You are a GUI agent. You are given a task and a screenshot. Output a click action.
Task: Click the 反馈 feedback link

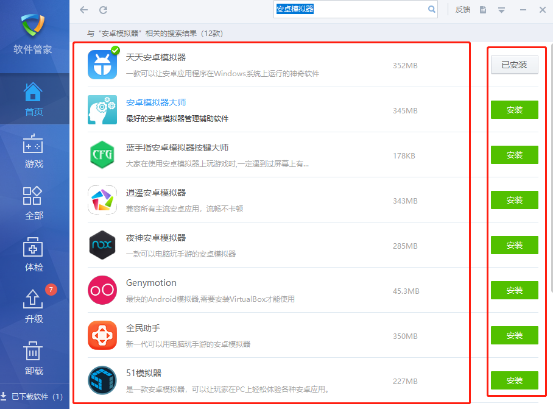(462, 10)
